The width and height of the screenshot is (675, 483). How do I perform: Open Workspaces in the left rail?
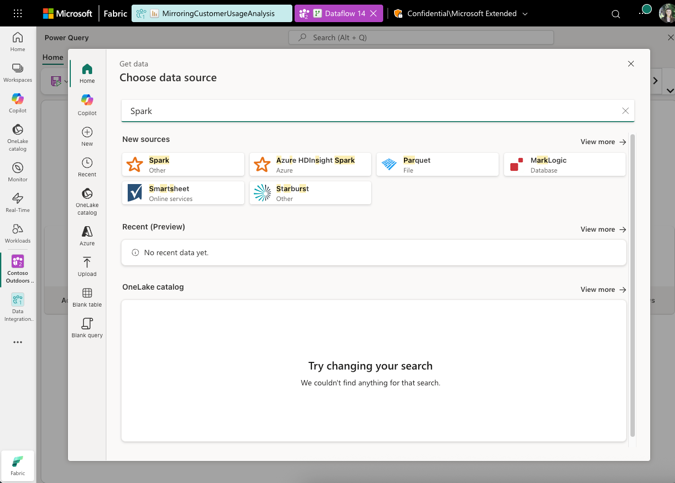point(18,72)
